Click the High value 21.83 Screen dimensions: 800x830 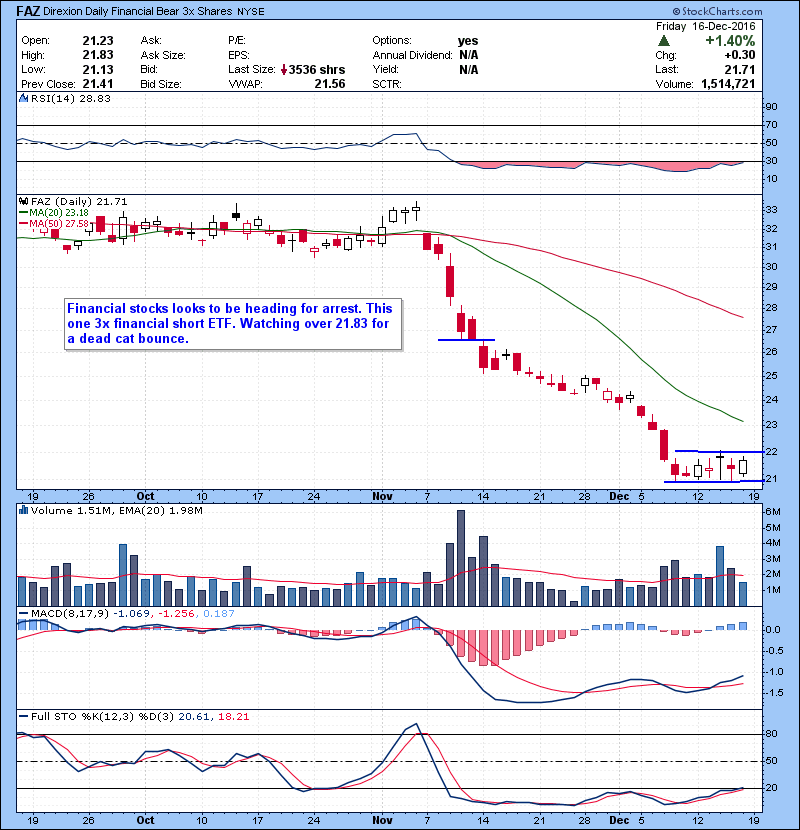tap(98, 55)
